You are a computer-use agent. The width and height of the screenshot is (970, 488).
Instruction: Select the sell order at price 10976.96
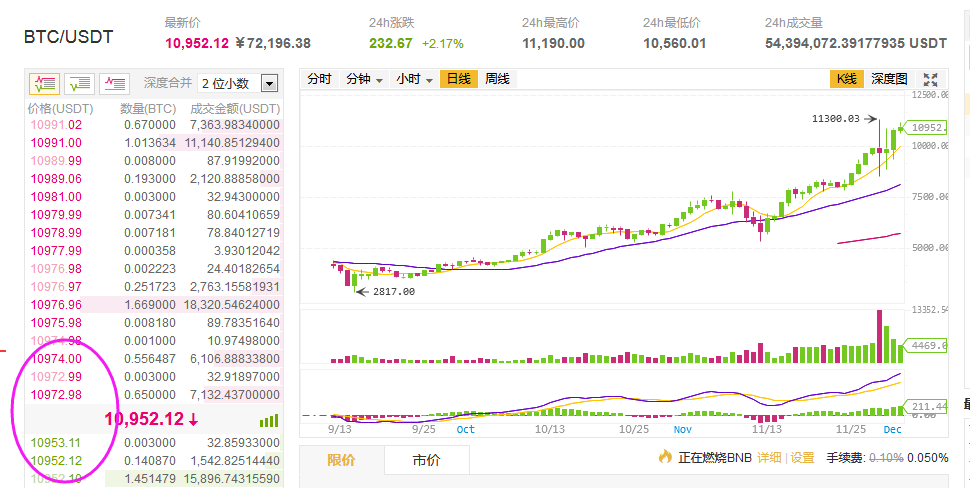pyautogui.click(x=153, y=304)
